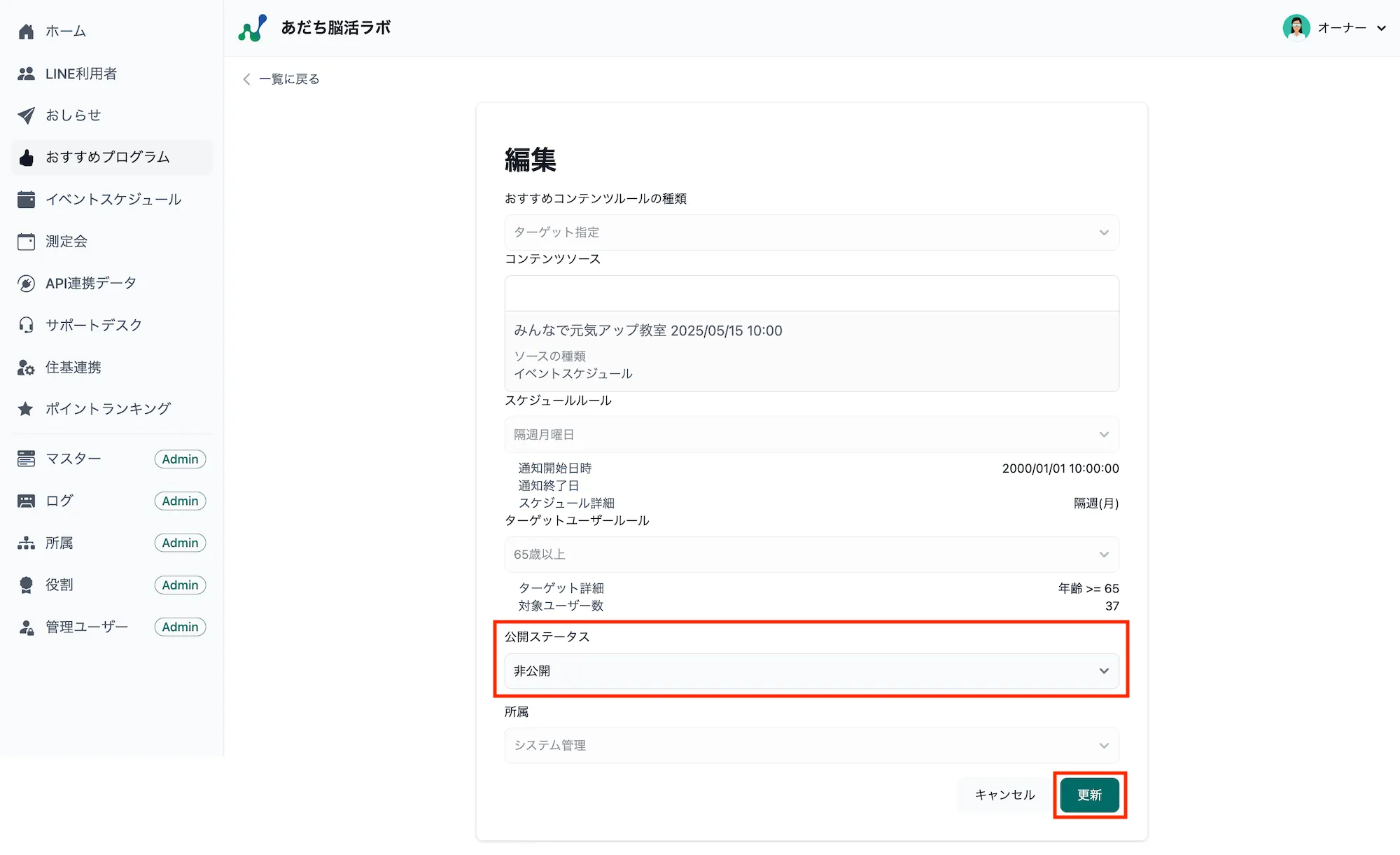Click the home icon in the sidebar

point(26,32)
